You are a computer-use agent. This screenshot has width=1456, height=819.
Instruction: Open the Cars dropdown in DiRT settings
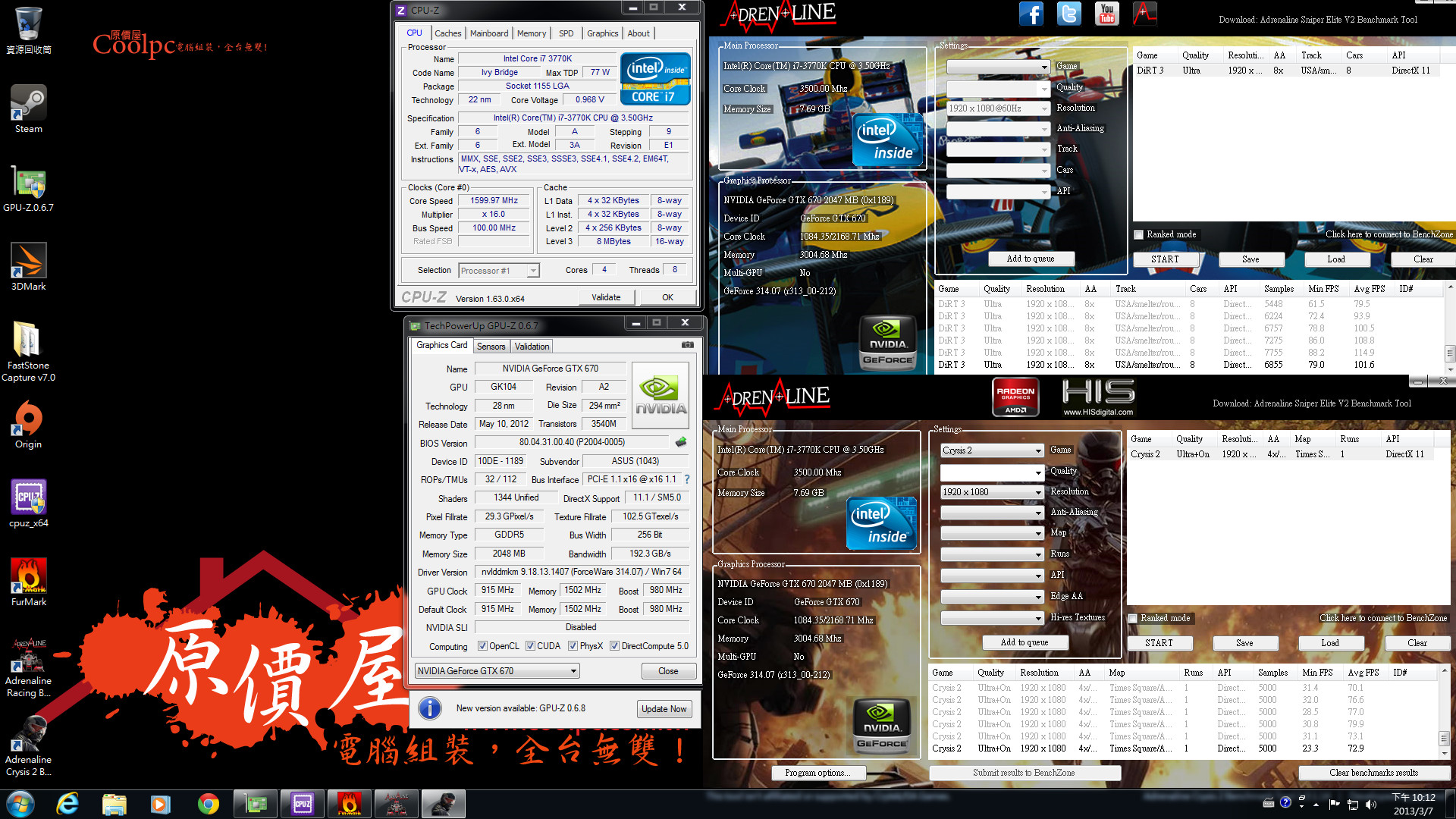998,171
